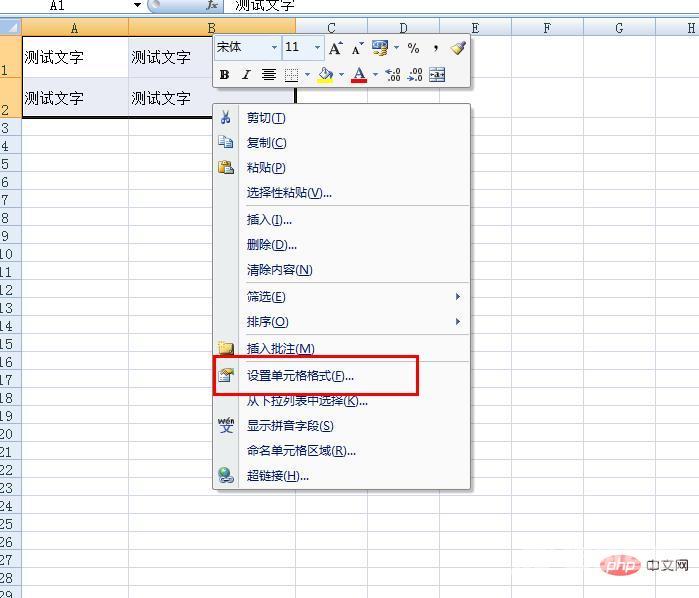Click the Format Painter brush icon
Viewport: 699px width, 598px height.
458,48
